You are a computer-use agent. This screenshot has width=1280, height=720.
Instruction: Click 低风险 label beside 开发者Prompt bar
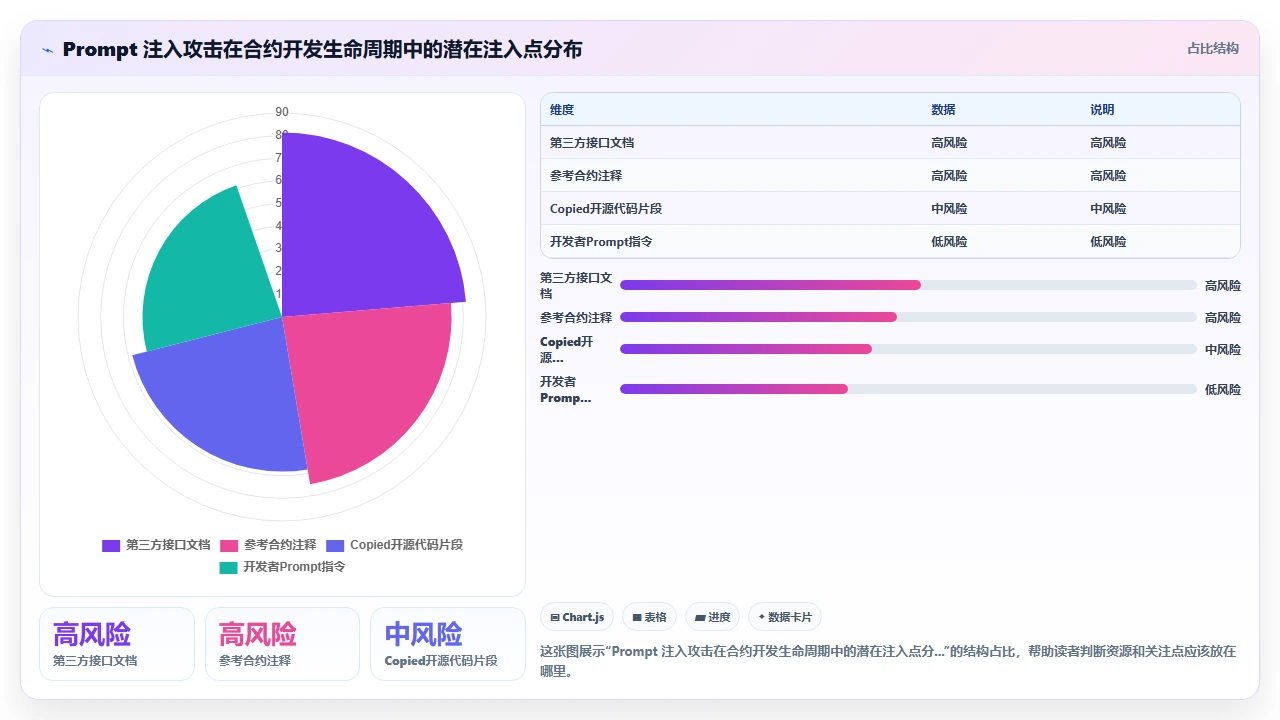pyautogui.click(x=1222, y=389)
